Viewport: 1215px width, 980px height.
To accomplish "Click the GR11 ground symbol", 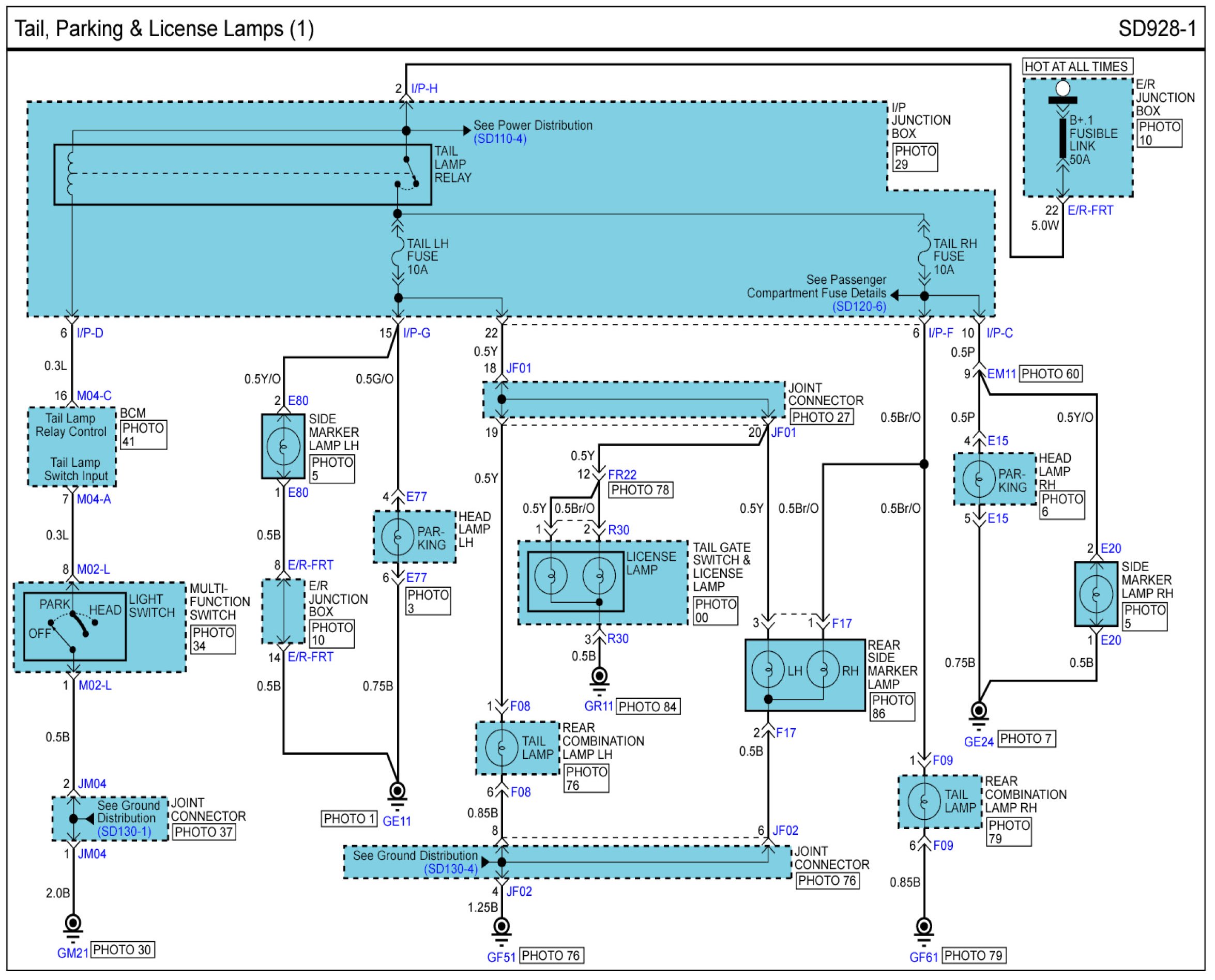I will pos(599,677).
